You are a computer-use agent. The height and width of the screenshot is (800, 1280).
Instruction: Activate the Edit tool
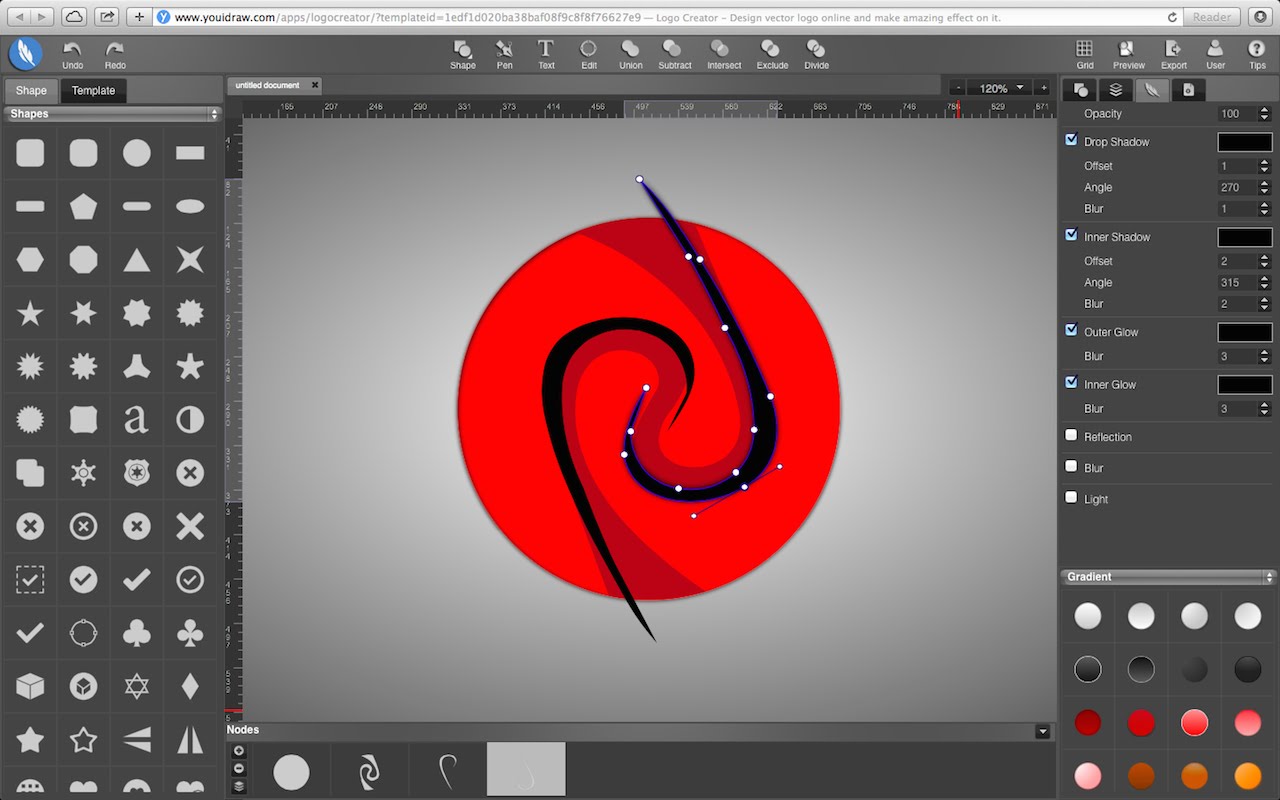(588, 52)
